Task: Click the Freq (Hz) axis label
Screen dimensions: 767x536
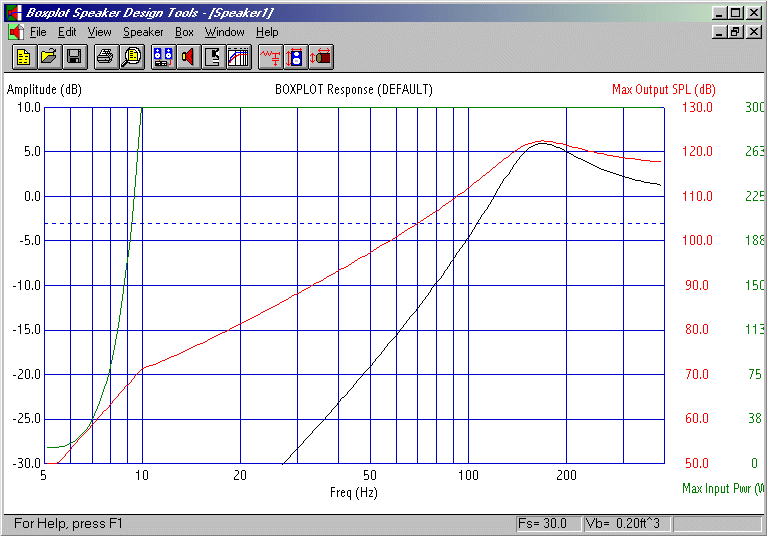Action: [x=354, y=492]
